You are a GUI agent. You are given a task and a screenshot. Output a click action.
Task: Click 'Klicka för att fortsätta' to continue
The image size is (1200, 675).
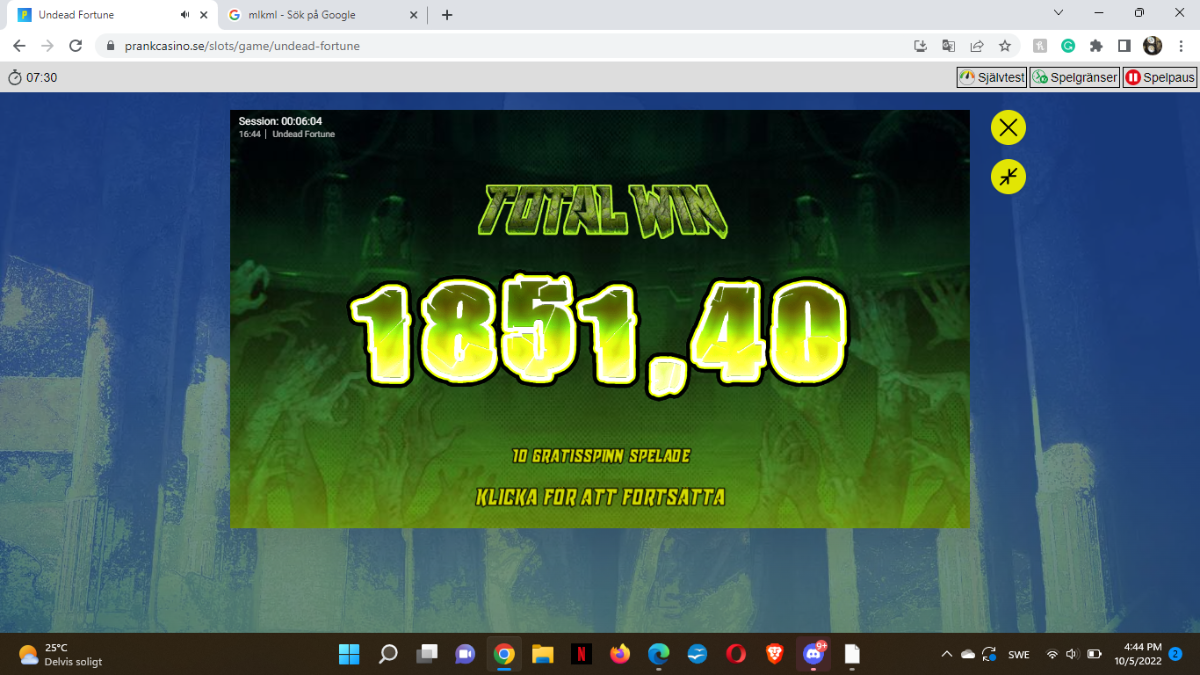pyautogui.click(x=600, y=497)
